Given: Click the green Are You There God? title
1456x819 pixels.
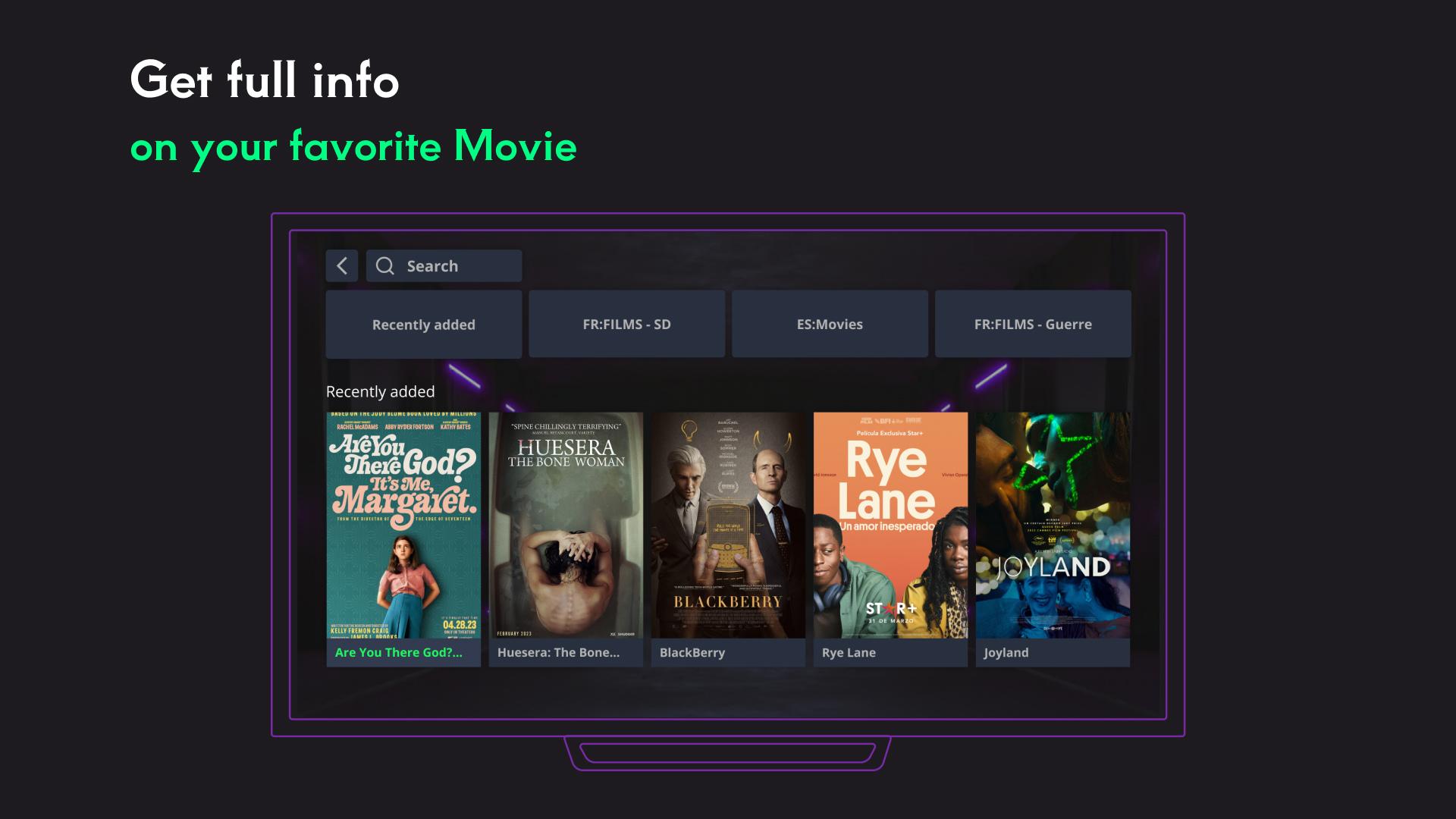Looking at the screenshot, I should pyautogui.click(x=399, y=652).
